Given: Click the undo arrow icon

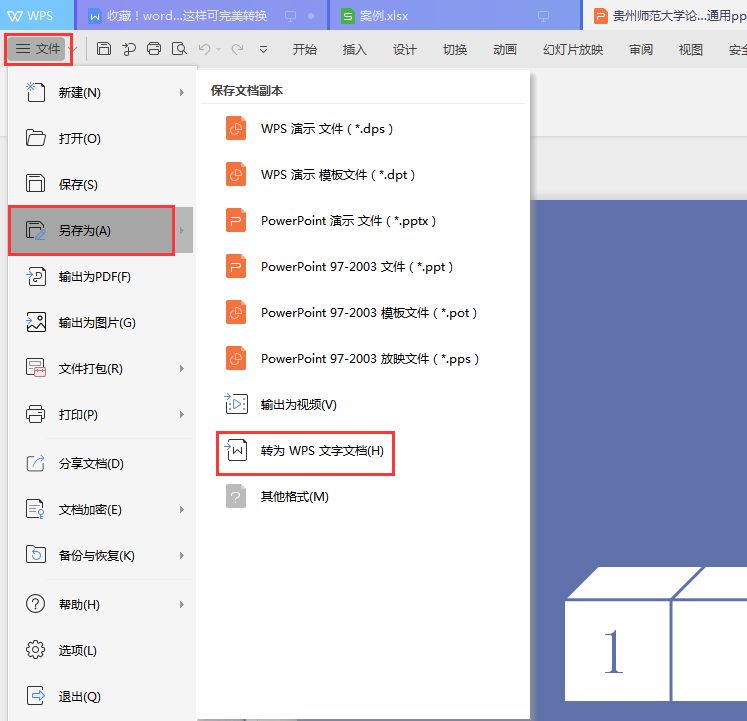Looking at the screenshot, I should coord(204,49).
